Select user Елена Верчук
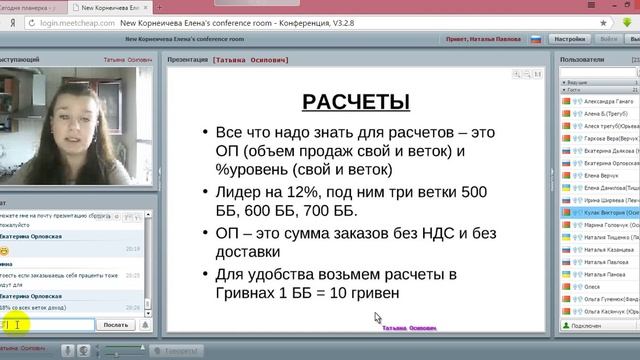 [x=600, y=176]
